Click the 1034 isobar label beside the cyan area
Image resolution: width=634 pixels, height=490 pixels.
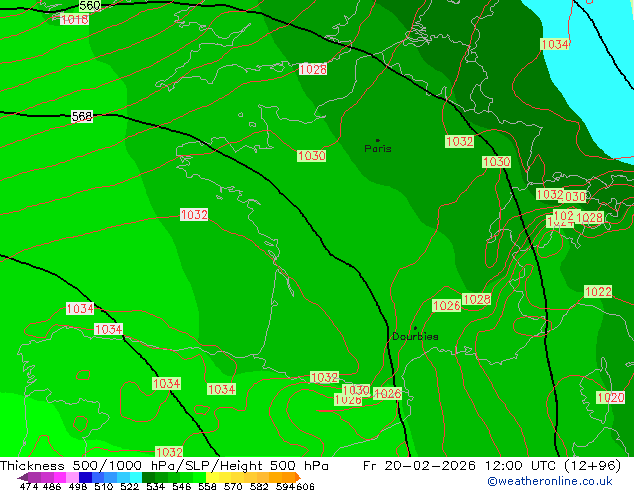click(555, 44)
